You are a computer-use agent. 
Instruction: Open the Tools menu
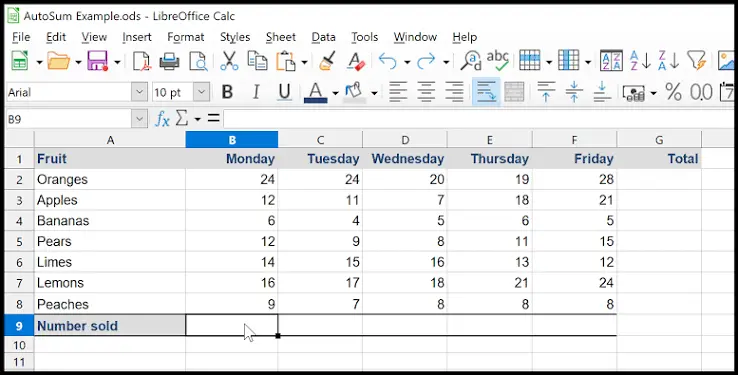(365, 37)
